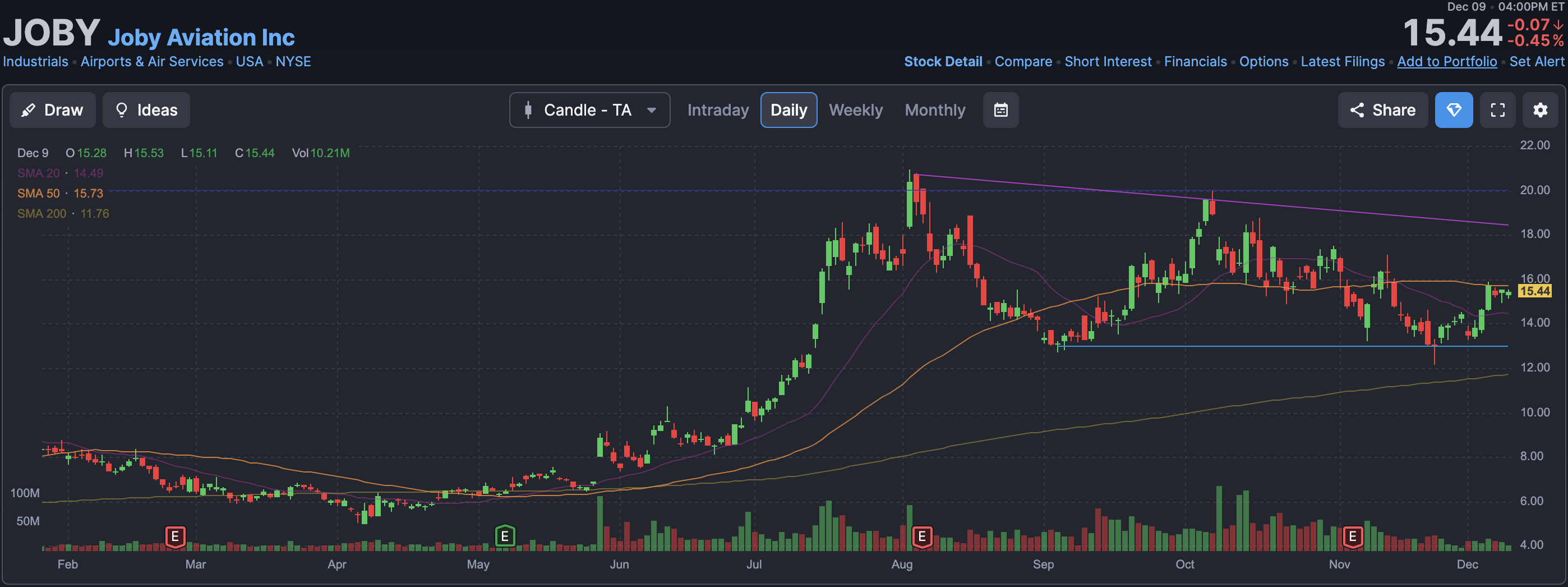
Task: Open the Short Interest page
Action: coord(1108,62)
